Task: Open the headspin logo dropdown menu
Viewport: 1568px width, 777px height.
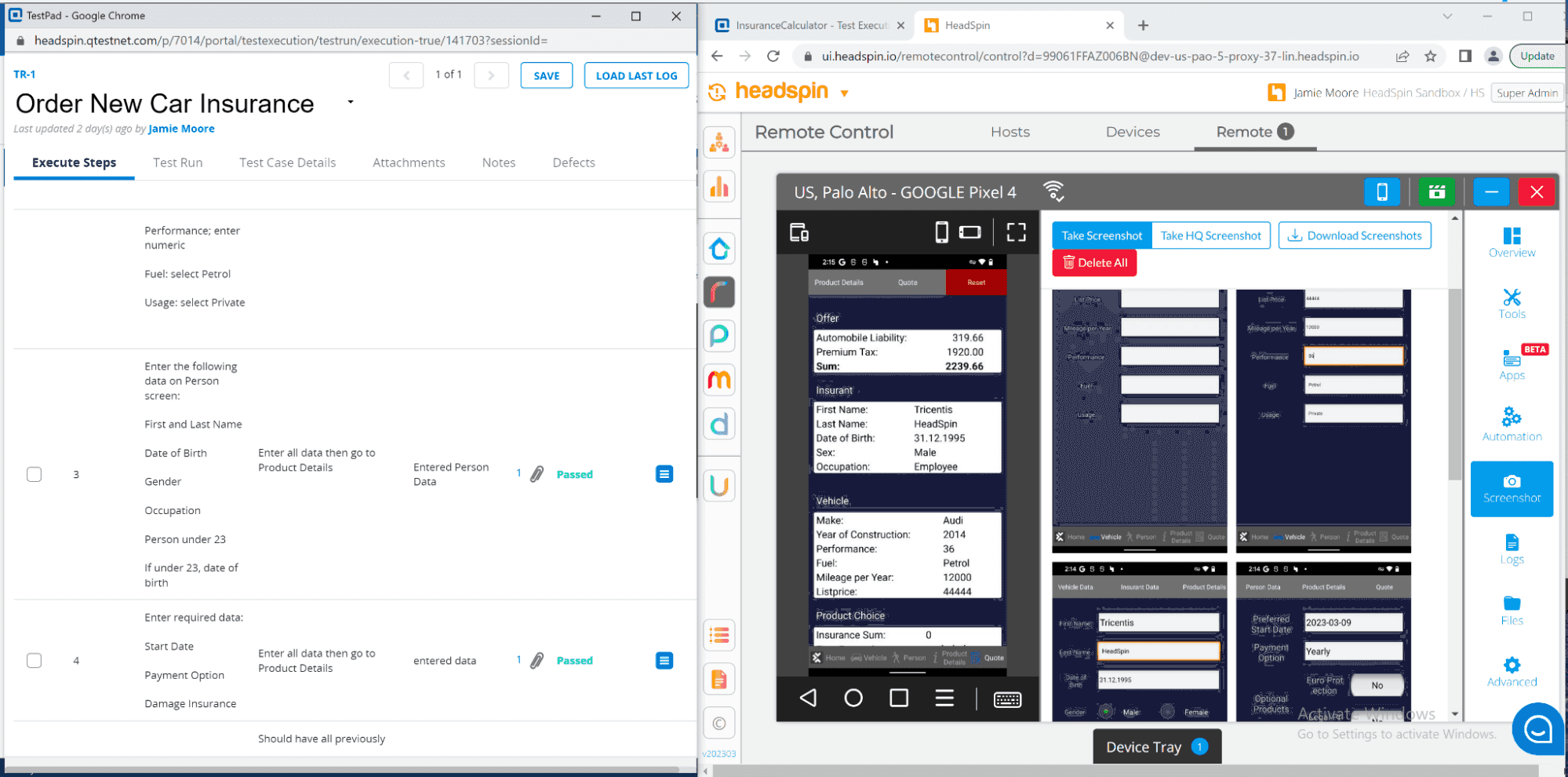Action: click(x=845, y=92)
